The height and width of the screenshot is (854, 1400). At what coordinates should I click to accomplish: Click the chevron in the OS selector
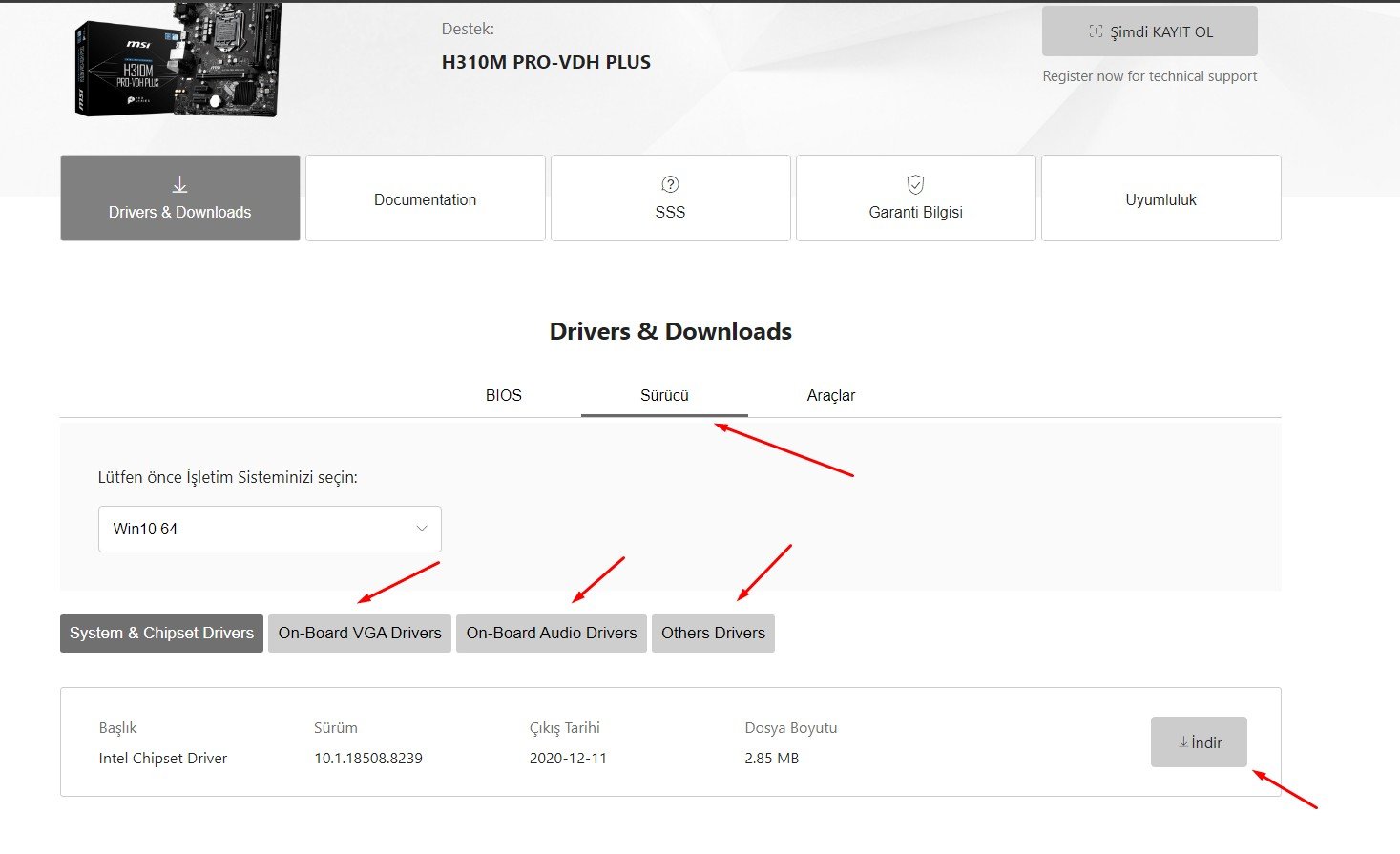(x=422, y=529)
